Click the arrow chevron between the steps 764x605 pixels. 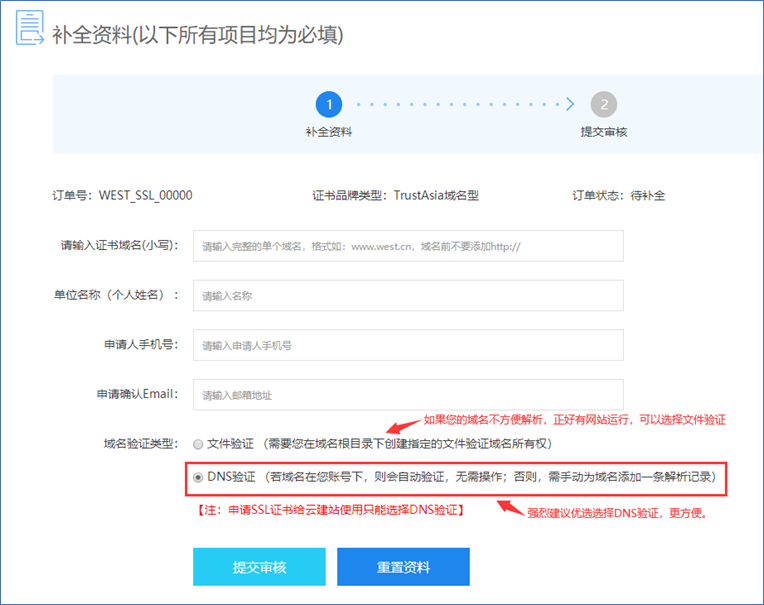click(570, 104)
